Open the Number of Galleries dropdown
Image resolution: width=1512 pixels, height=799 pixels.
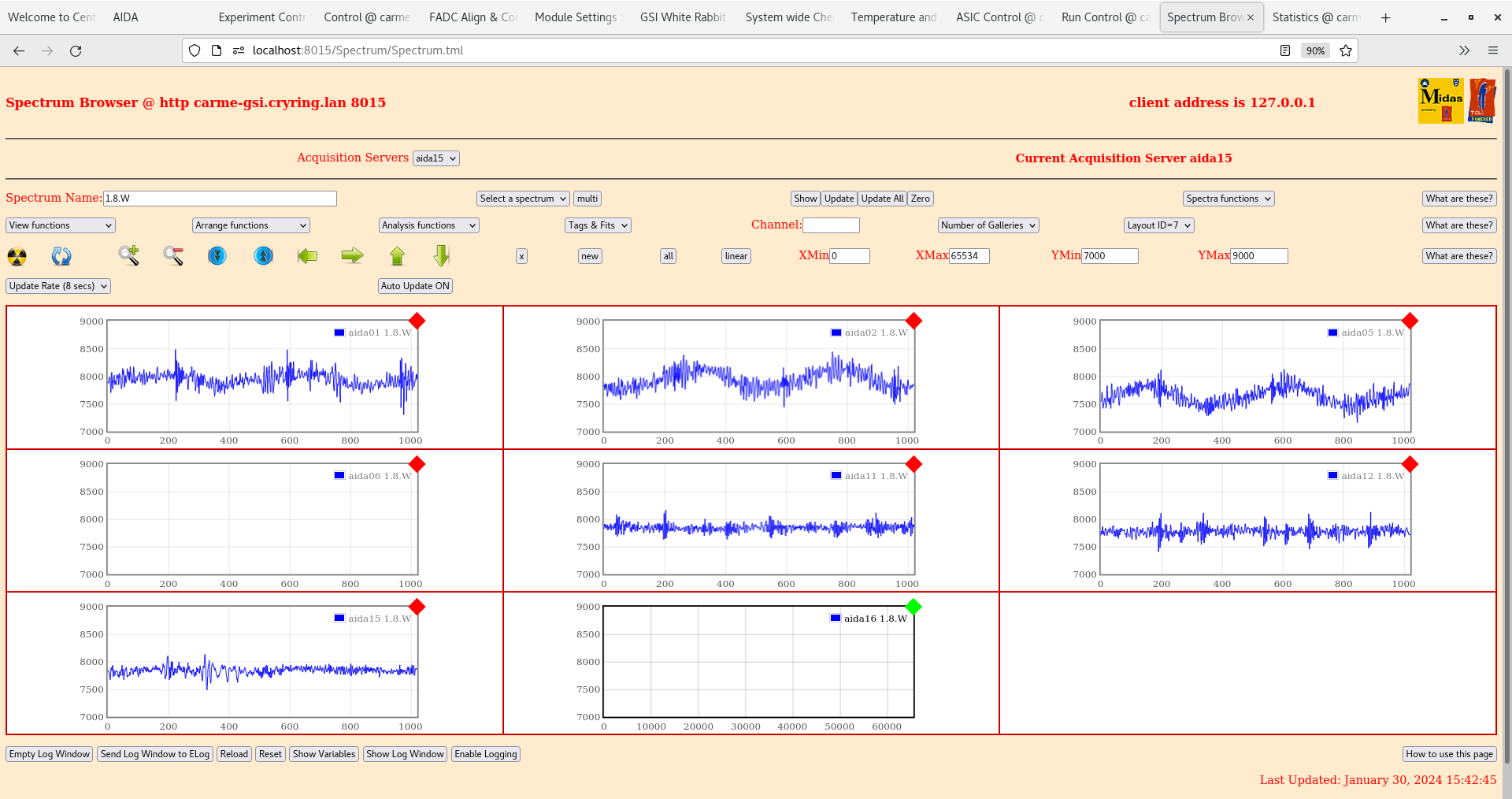point(988,225)
